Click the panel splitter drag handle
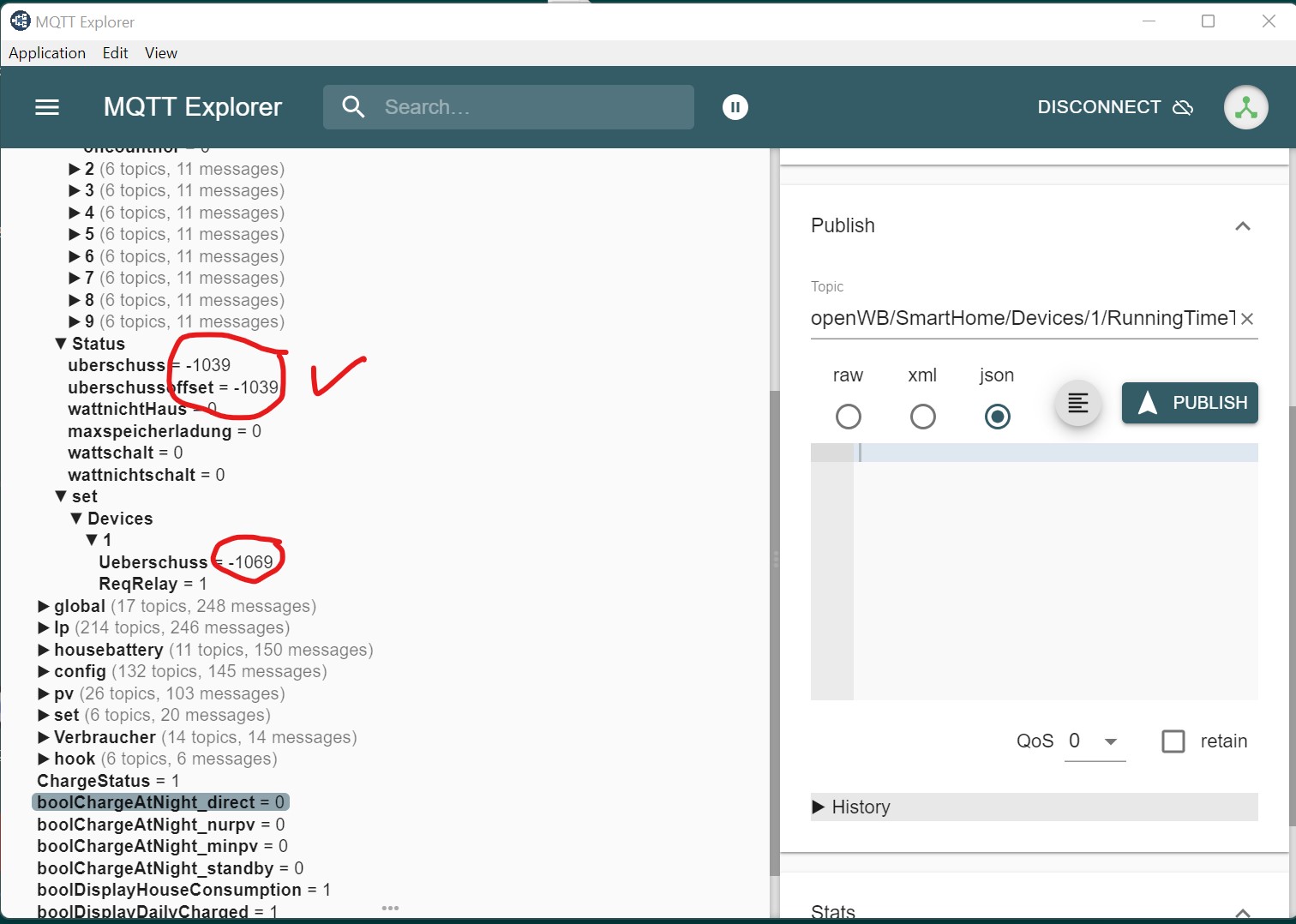The image size is (1296, 924). [775, 559]
